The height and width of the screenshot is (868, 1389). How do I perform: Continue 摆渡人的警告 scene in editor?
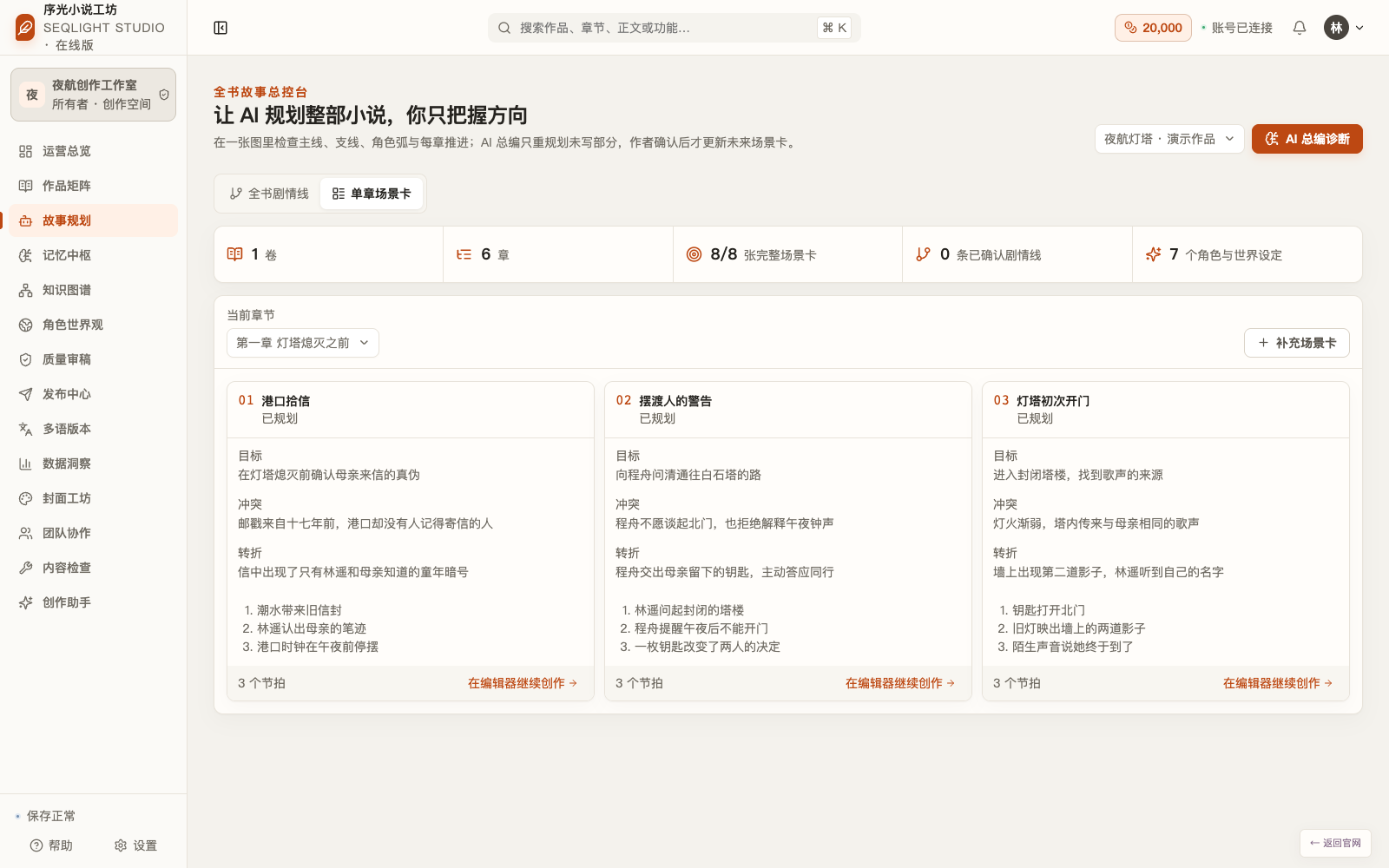900,683
